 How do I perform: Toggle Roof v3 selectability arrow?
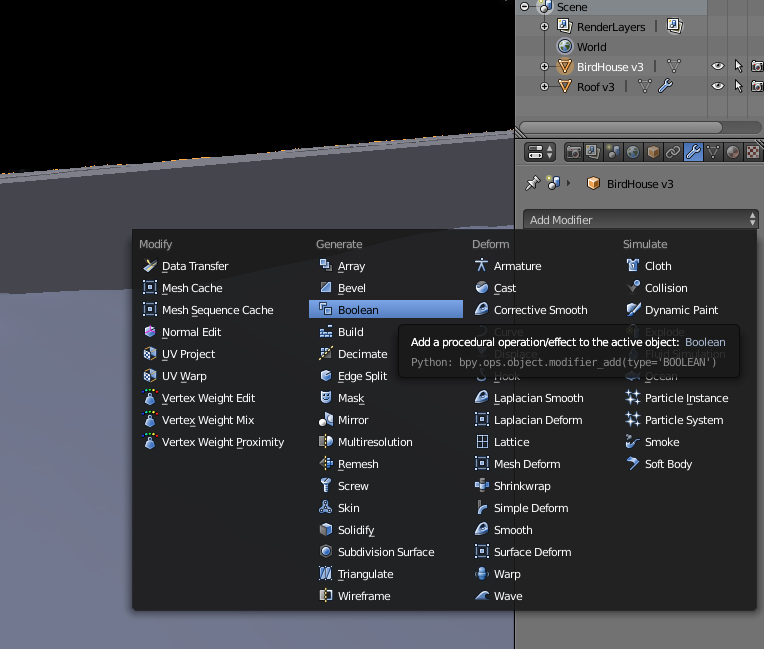pos(739,86)
